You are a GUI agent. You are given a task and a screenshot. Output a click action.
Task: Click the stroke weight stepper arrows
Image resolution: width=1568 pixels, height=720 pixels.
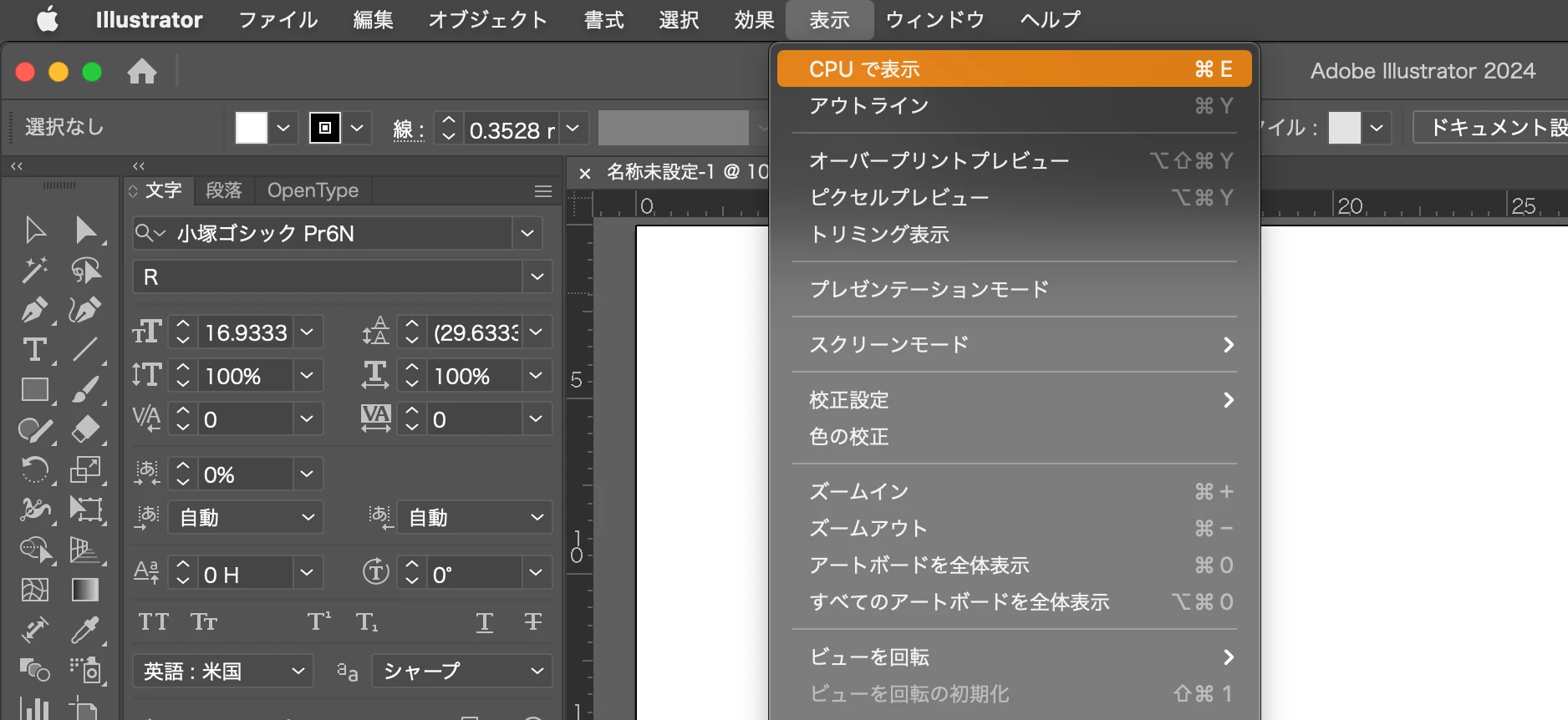pyautogui.click(x=449, y=128)
